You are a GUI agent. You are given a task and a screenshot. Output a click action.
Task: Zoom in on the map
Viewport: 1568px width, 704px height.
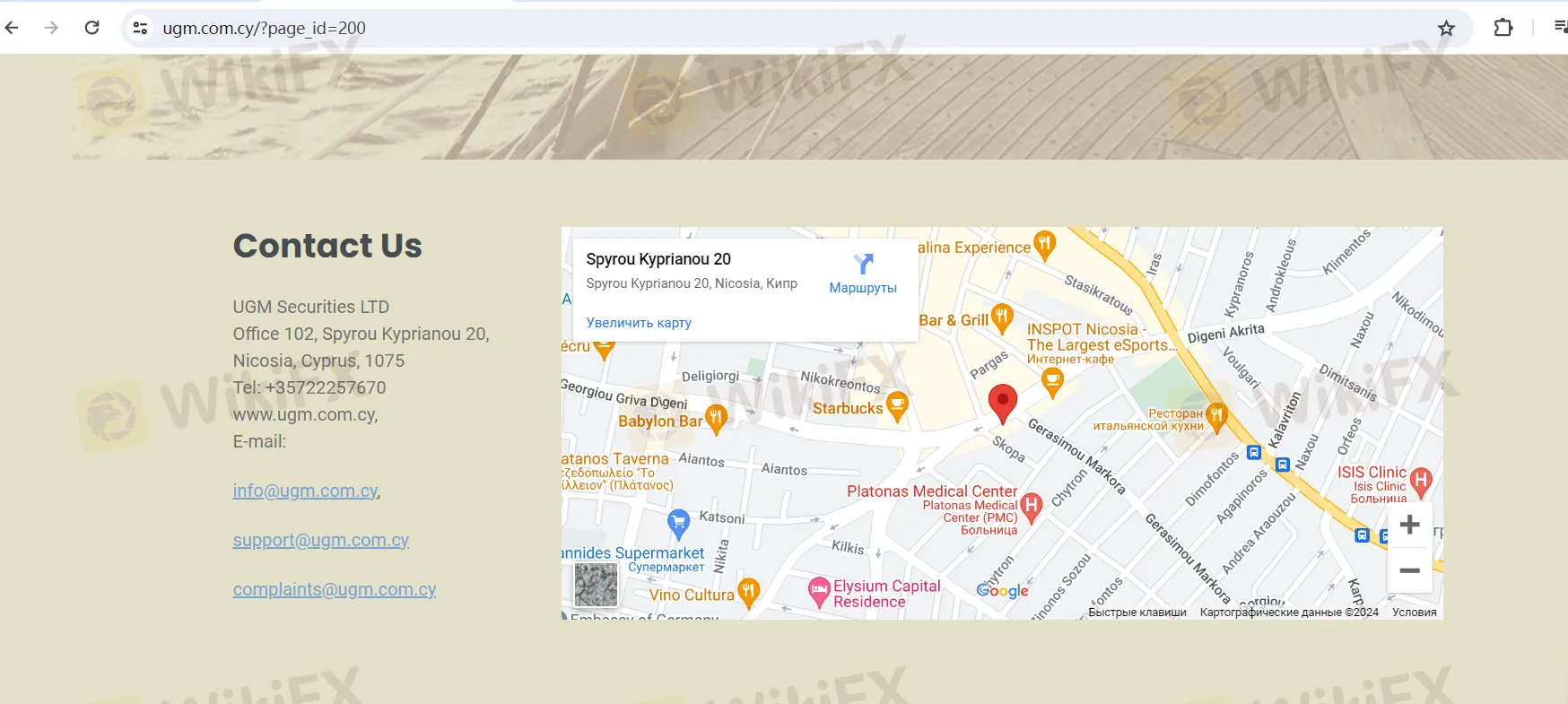[x=1409, y=525]
